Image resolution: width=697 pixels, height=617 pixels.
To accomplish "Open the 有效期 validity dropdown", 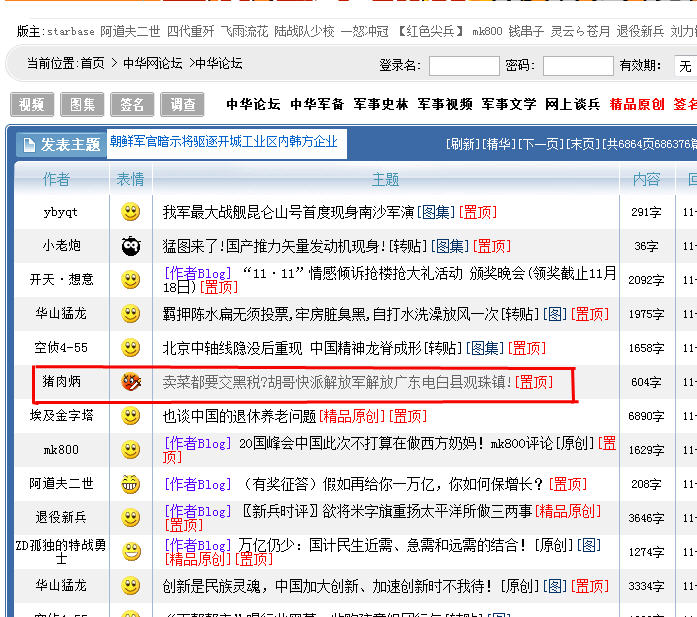I will [x=684, y=66].
